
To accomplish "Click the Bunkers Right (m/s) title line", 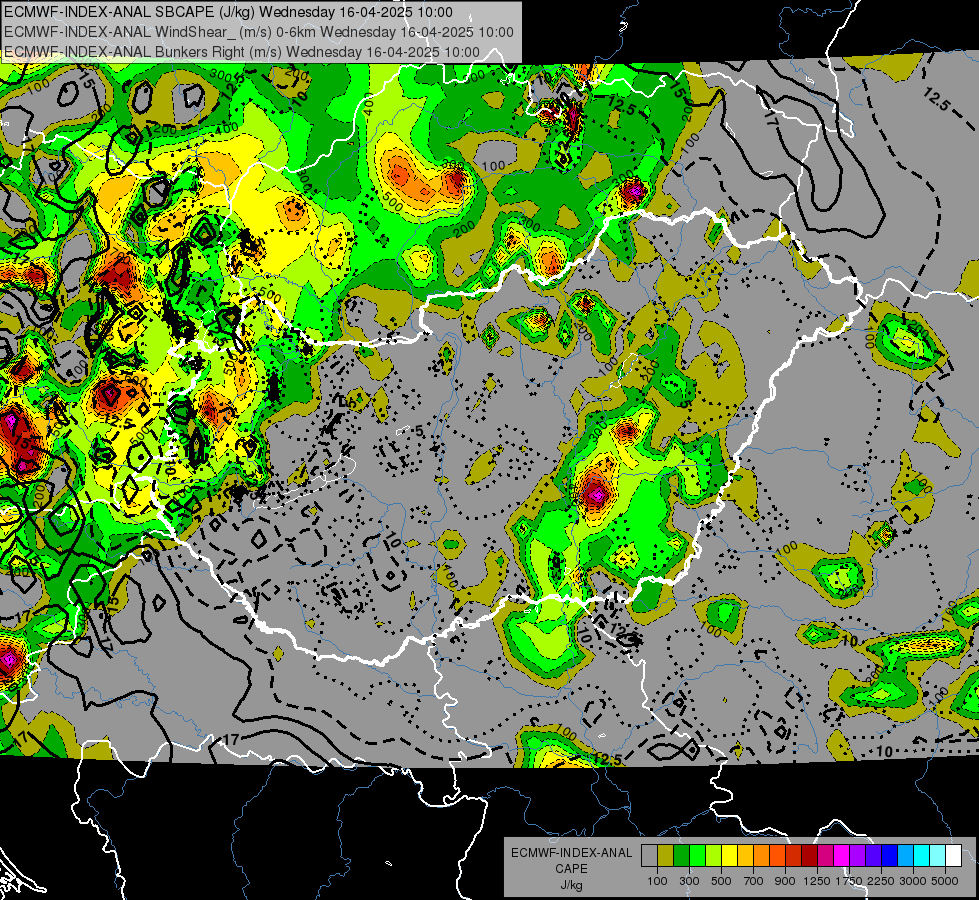I will 242,52.
